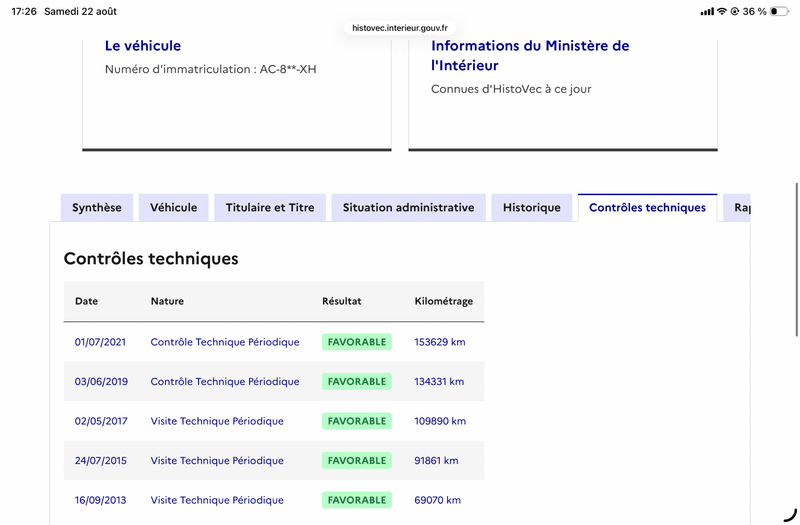Click the FAVORABLE badge for 02/05/2017
This screenshot has height=525, width=800.
pyautogui.click(x=357, y=421)
